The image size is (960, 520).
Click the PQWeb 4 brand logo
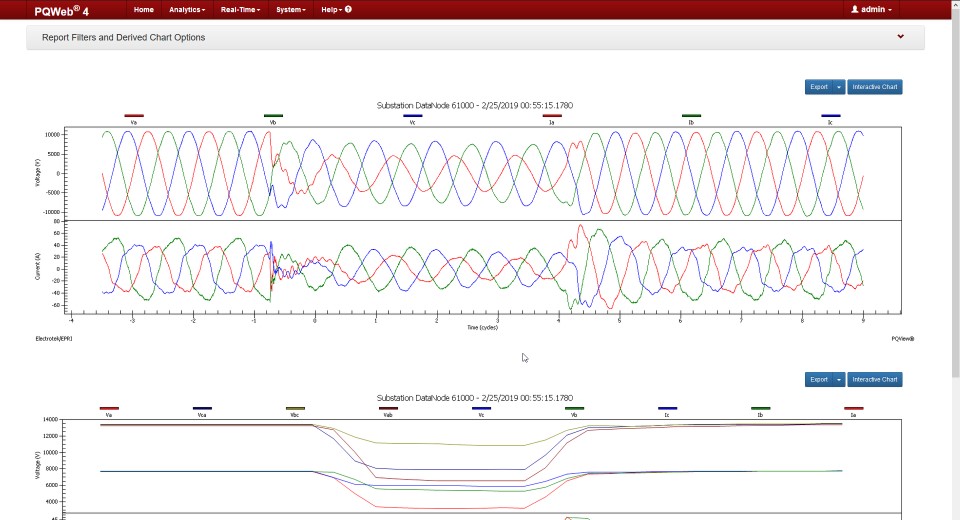point(61,10)
